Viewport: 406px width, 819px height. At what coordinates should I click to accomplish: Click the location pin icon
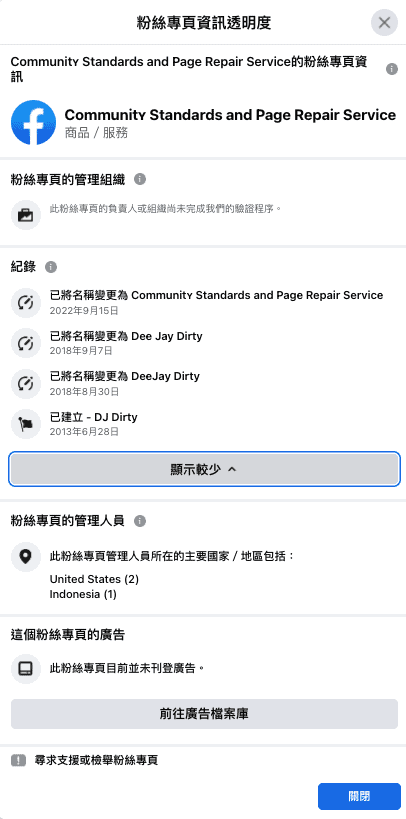[26, 557]
